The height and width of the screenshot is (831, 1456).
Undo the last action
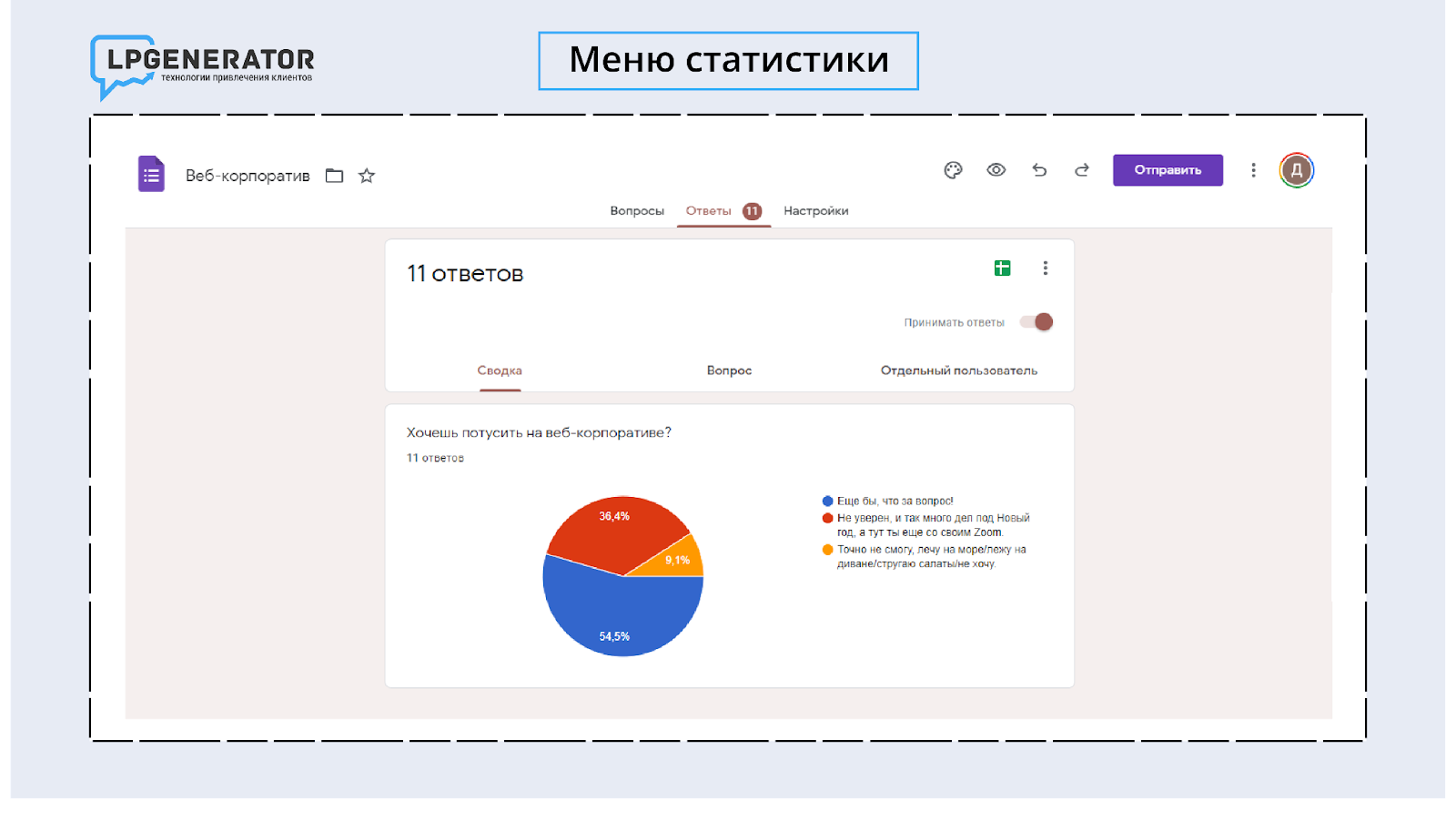(x=1039, y=170)
